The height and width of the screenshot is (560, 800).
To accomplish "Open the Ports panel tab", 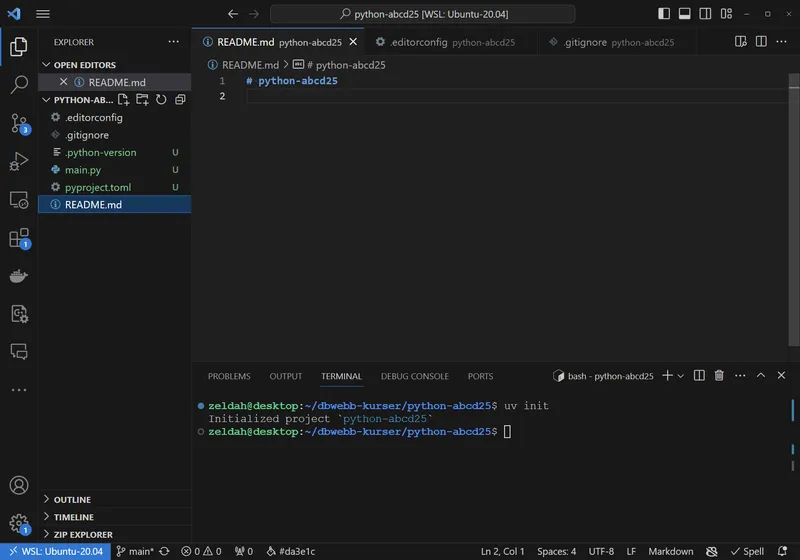I will pos(480,376).
